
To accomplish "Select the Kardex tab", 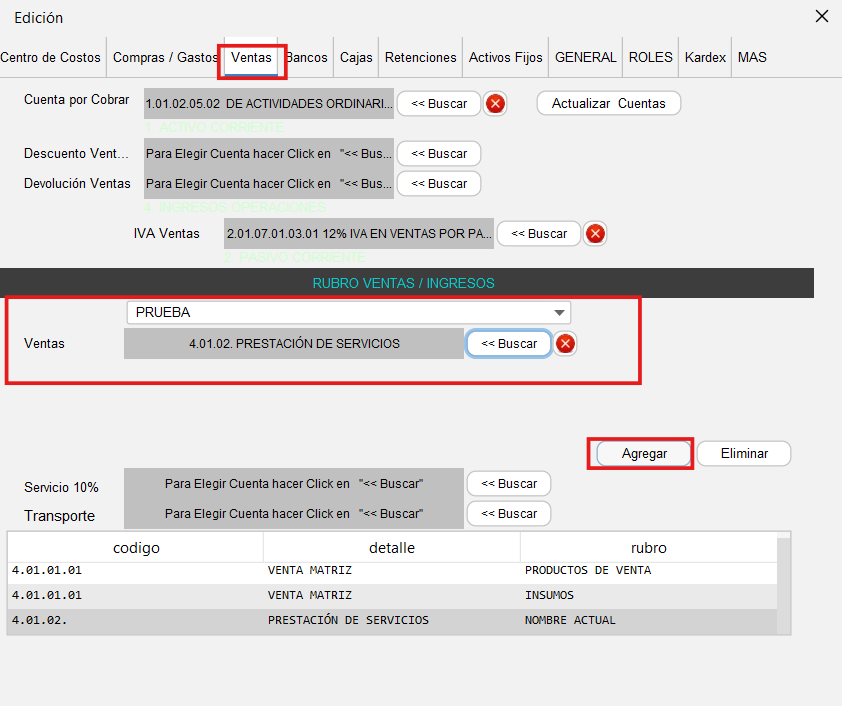I will point(705,58).
